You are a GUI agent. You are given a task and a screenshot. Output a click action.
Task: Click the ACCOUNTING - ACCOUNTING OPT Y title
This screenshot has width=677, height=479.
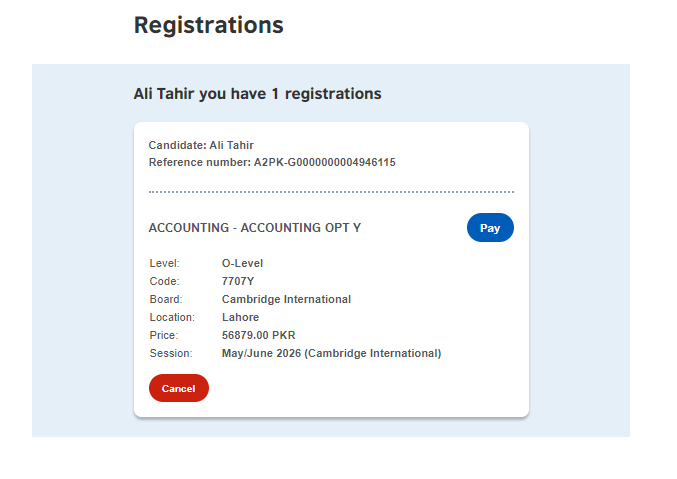254,228
